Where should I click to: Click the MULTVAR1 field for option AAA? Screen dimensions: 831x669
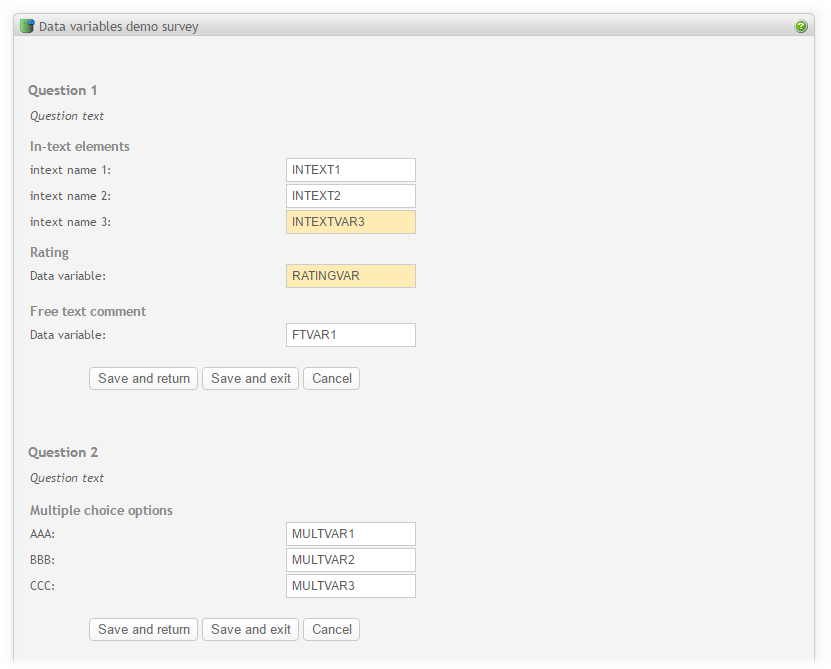[351, 534]
